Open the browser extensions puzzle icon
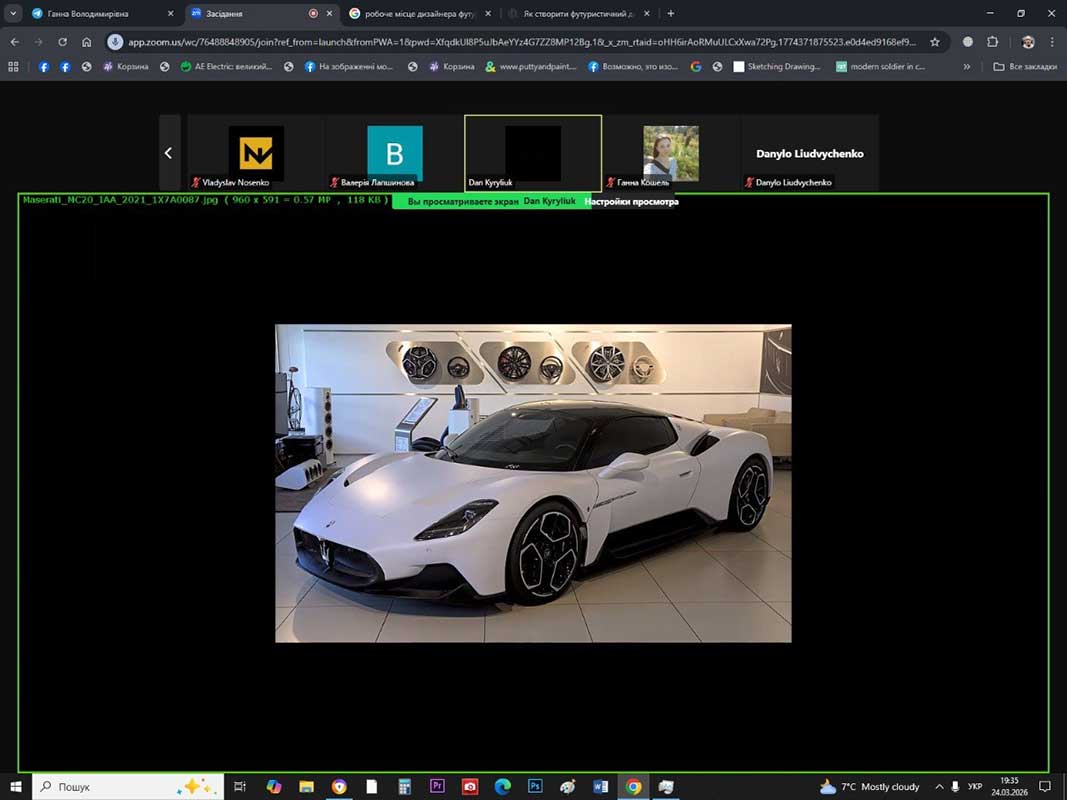Image resolution: width=1067 pixels, height=800 pixels. click(x=992, y=42)
